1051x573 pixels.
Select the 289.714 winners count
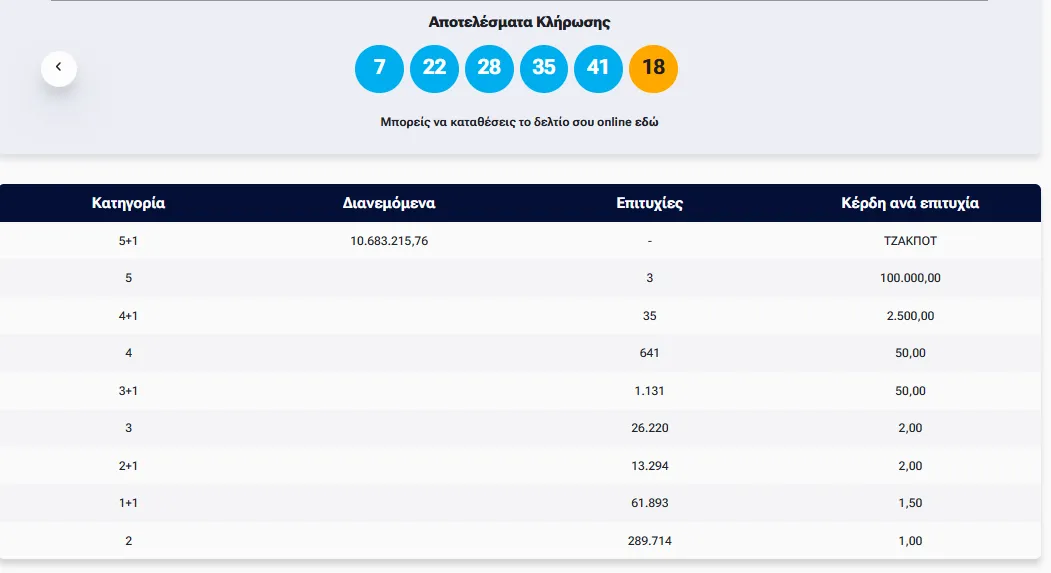[650, 541]
